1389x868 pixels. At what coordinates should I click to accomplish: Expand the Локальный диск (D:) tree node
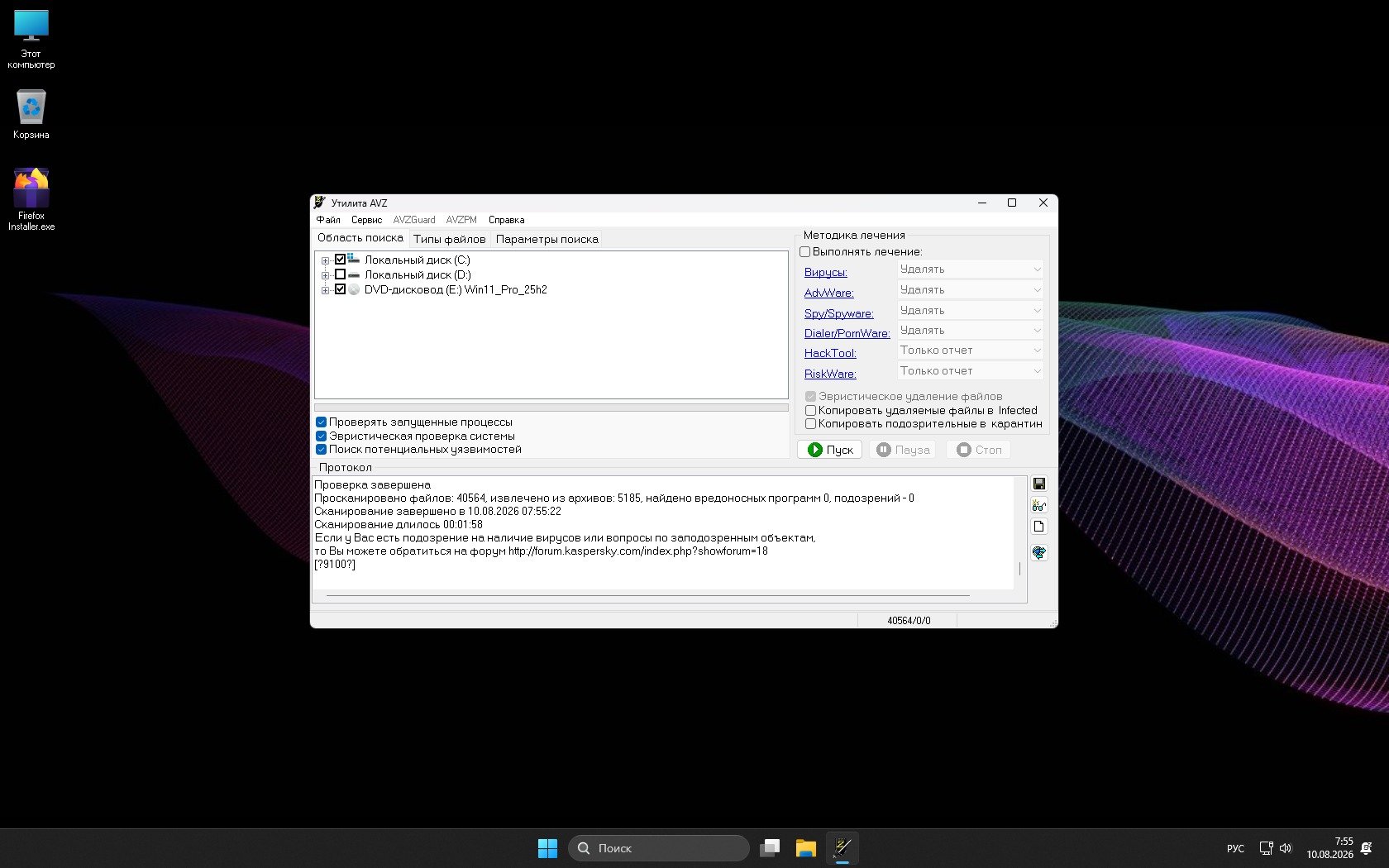click(326, 275)
